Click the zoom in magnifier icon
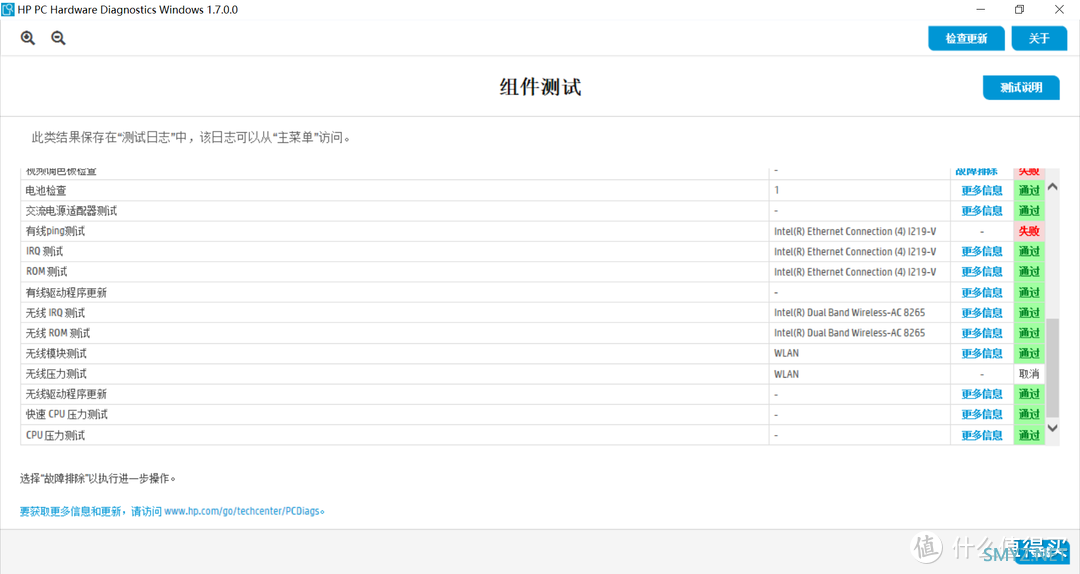 click(x=28, y=38)
